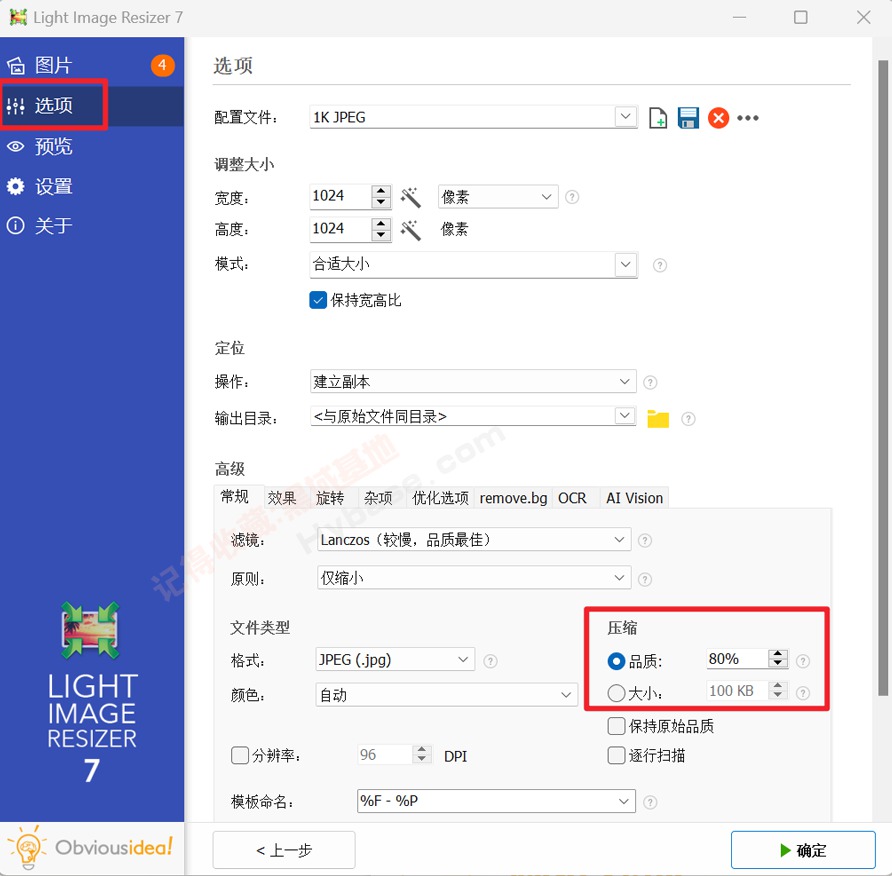Delete the current profile with the red X icon
This screenshot has height=876, width=892.
[x=718, y=117]
